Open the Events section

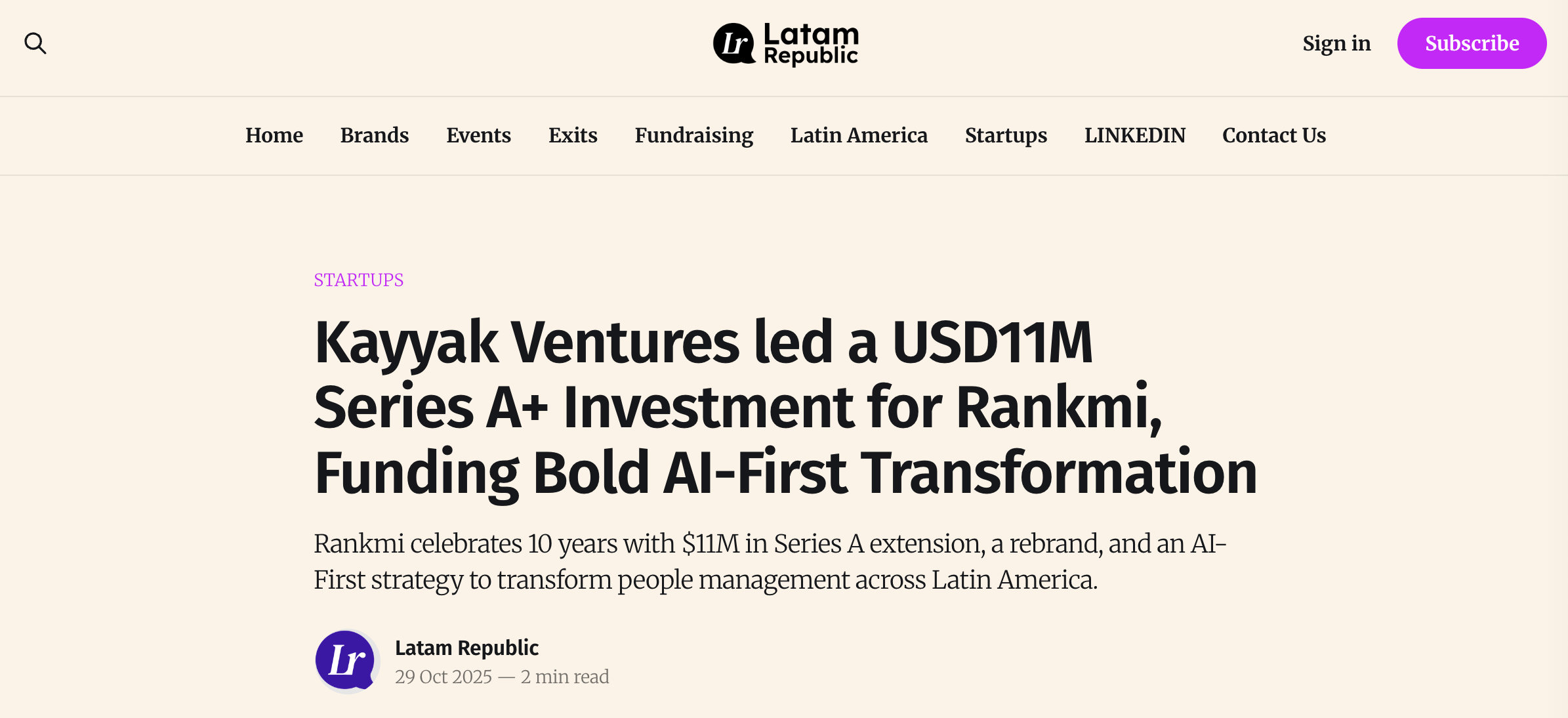click(478, 136)
